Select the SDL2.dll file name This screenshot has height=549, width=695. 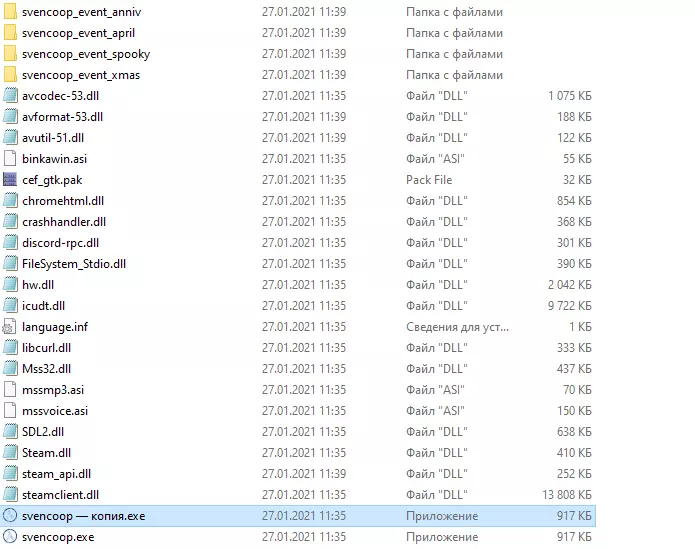pyautogui.click(x=43, y=432)
